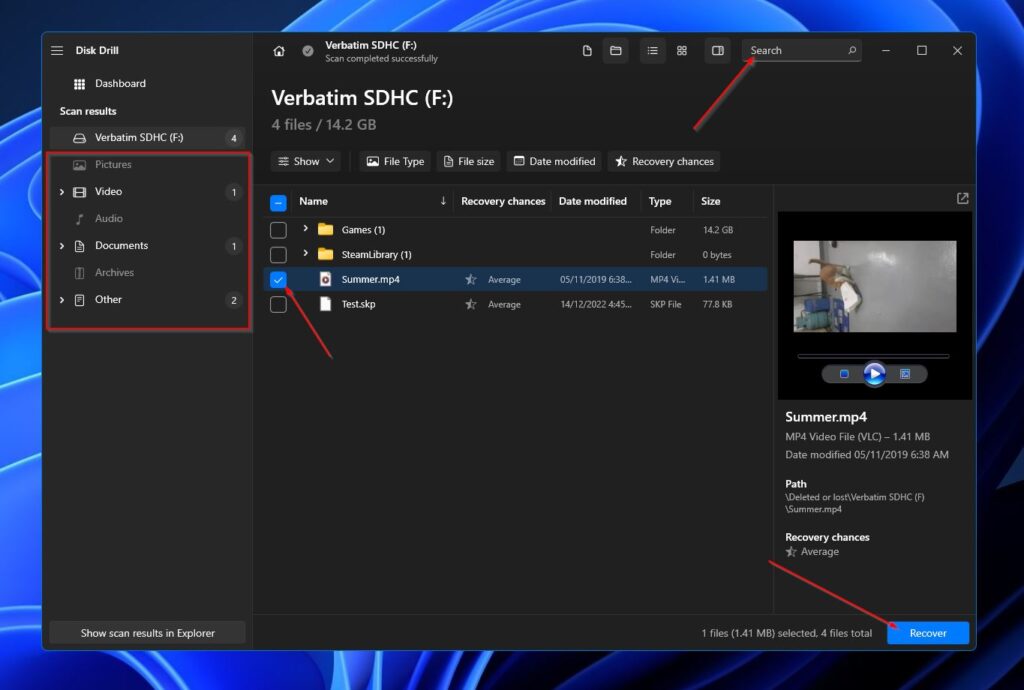This screenshot has height=690, width=1024.
Task: Open scan results in a new file view
Action: coord(586,50)
